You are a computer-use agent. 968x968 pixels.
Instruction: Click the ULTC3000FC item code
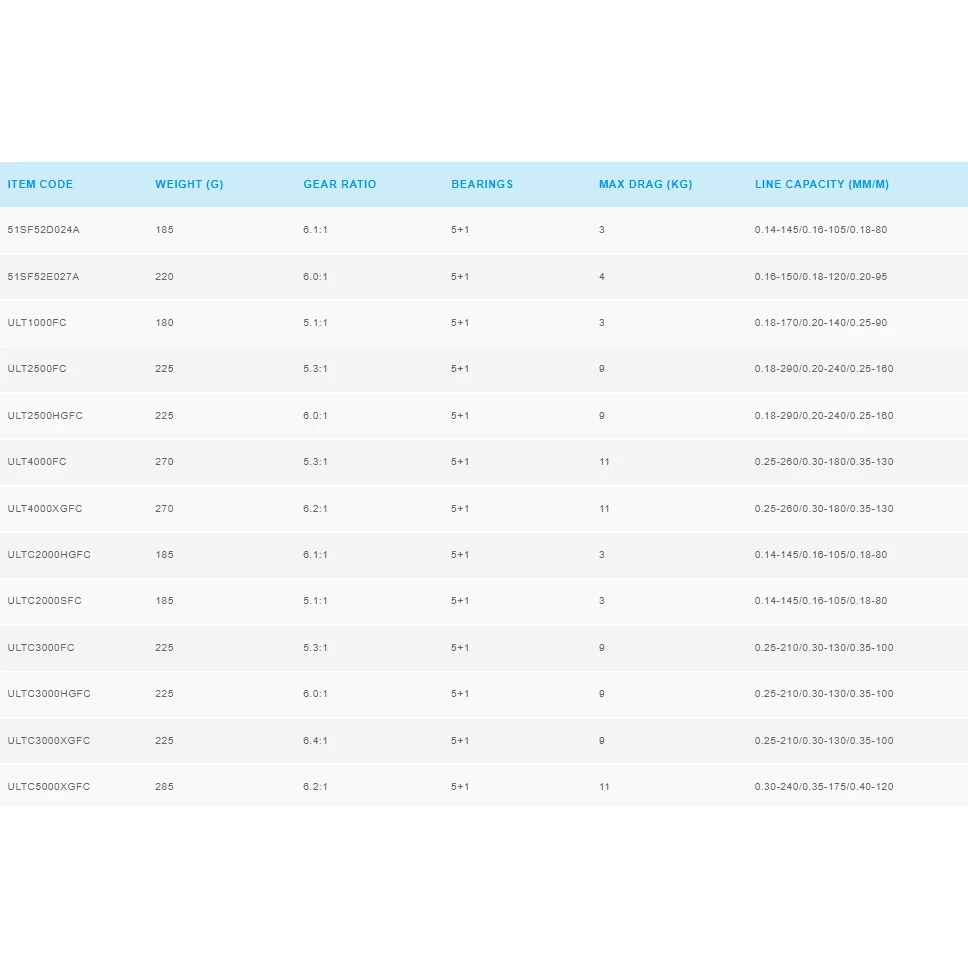tap(41, 648)
